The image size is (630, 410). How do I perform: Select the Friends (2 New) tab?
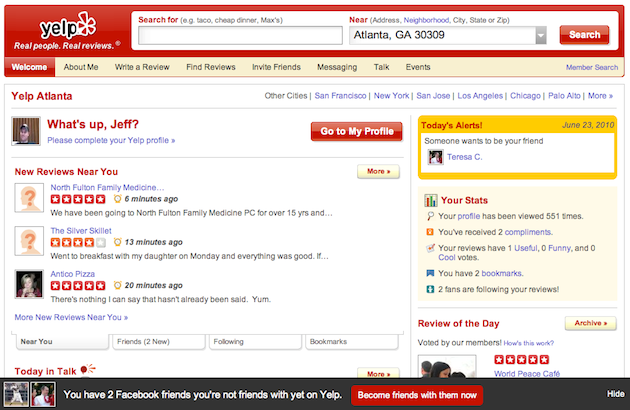(159, 342)
